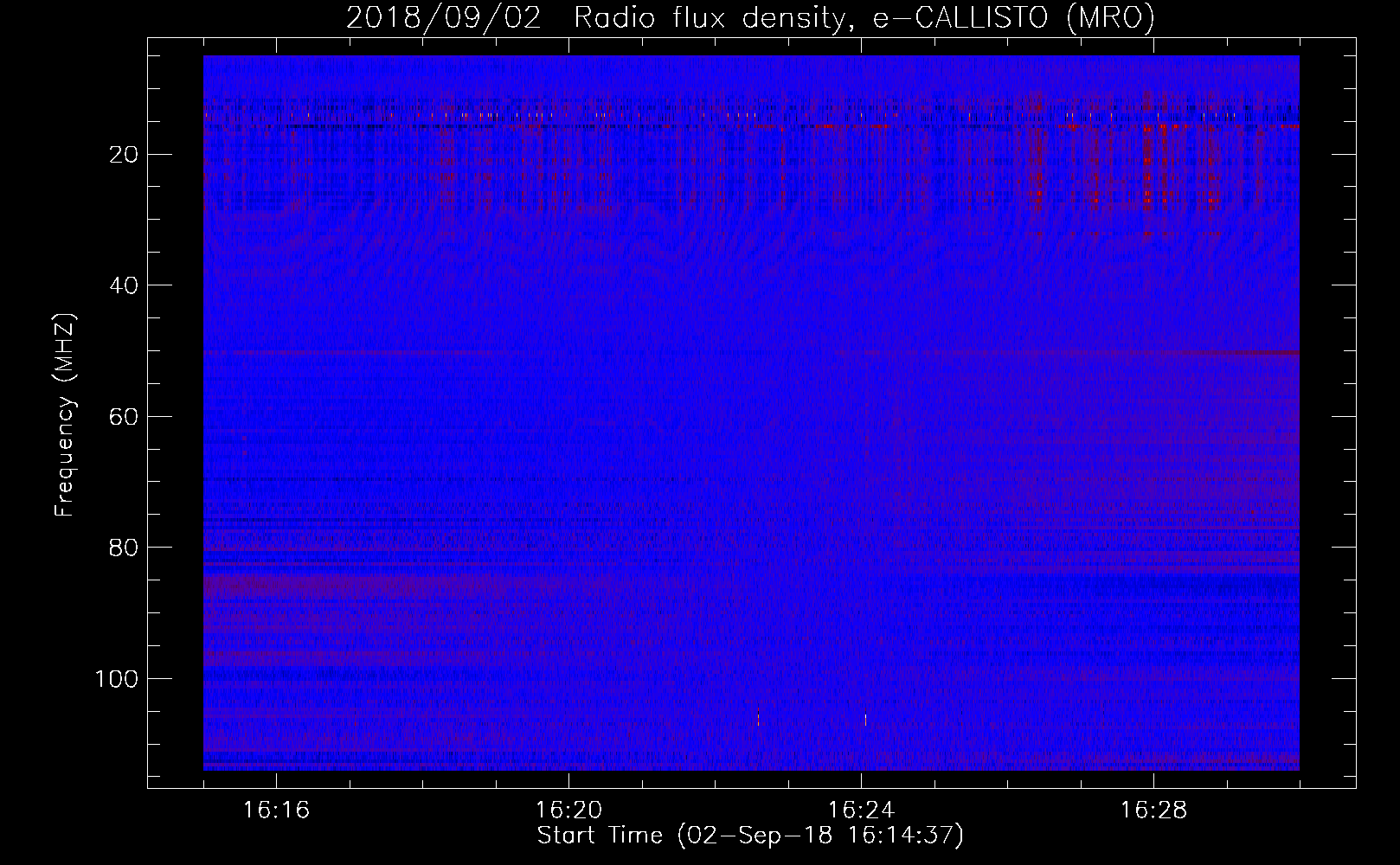Click the 40 MHz frequency tick label

click(124, 285)
